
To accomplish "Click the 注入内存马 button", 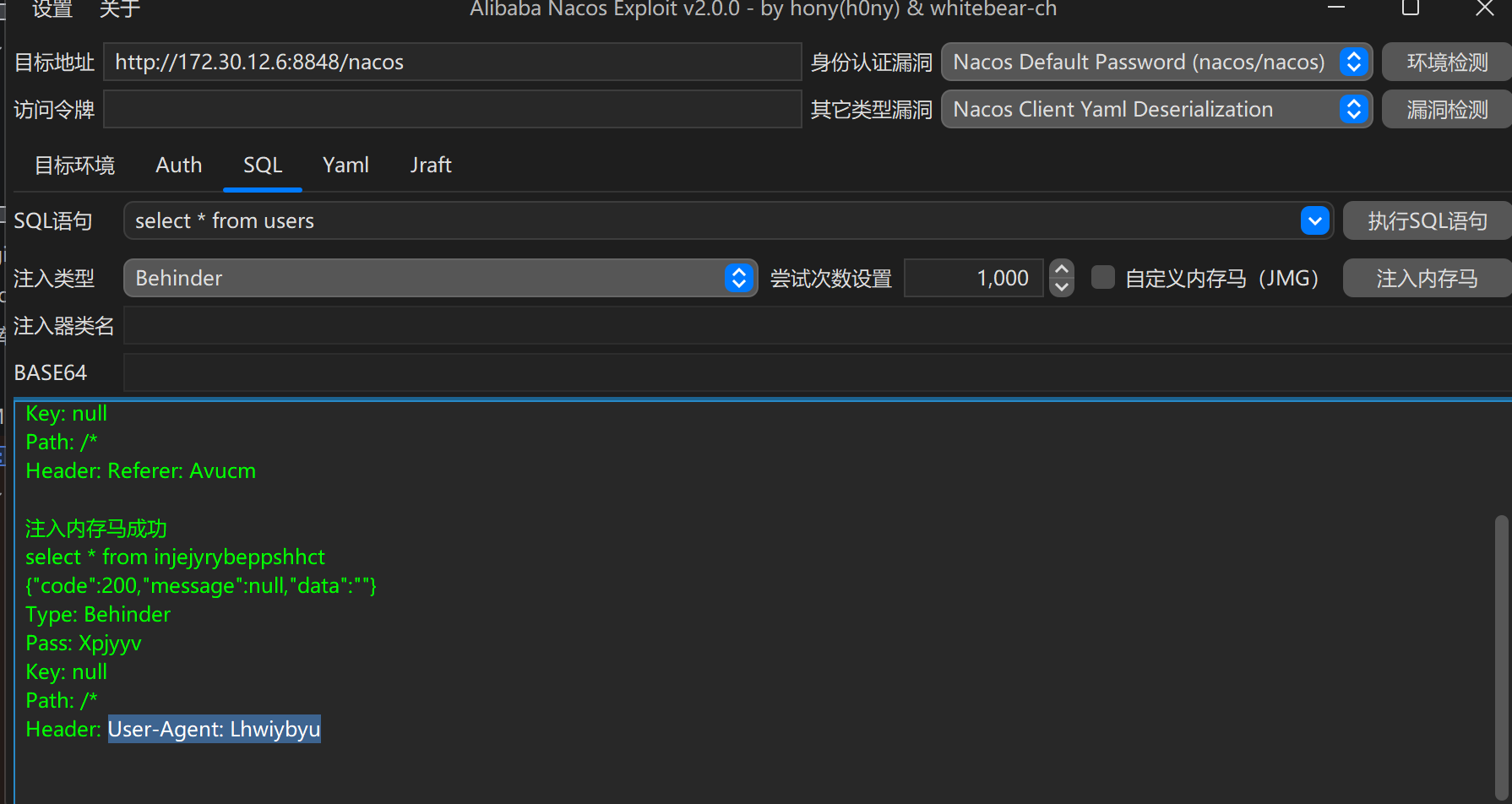I will [x=1428, y=279].
